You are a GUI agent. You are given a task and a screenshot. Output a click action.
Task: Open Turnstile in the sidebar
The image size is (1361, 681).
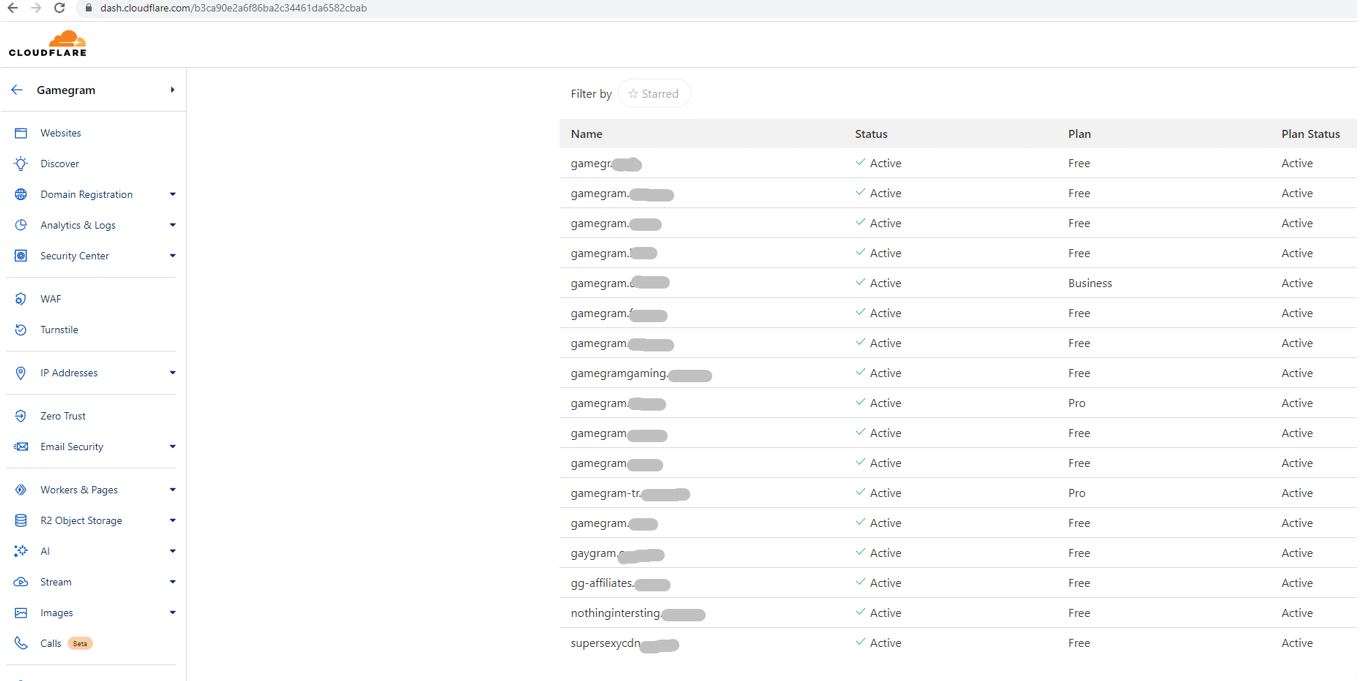(59, 330)
